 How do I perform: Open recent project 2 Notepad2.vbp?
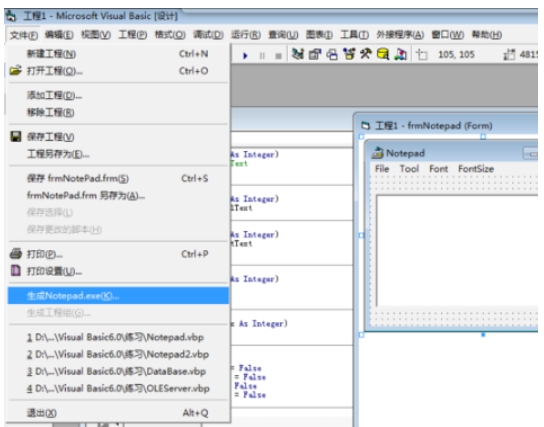(x=118, y=354)
